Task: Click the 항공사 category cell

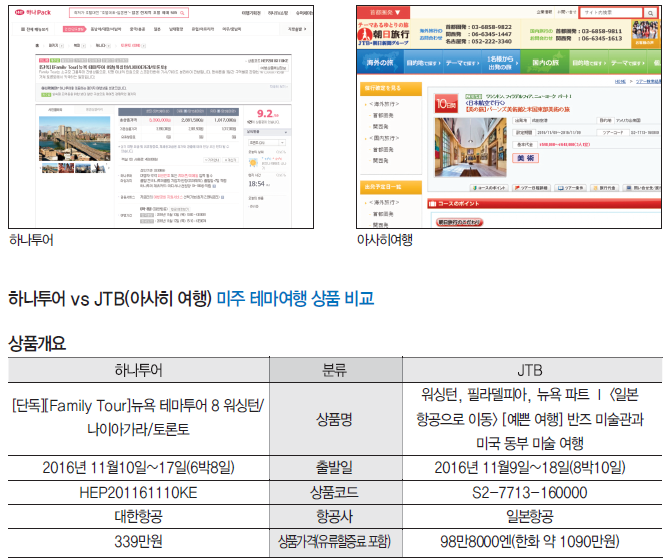Action: 334,517
